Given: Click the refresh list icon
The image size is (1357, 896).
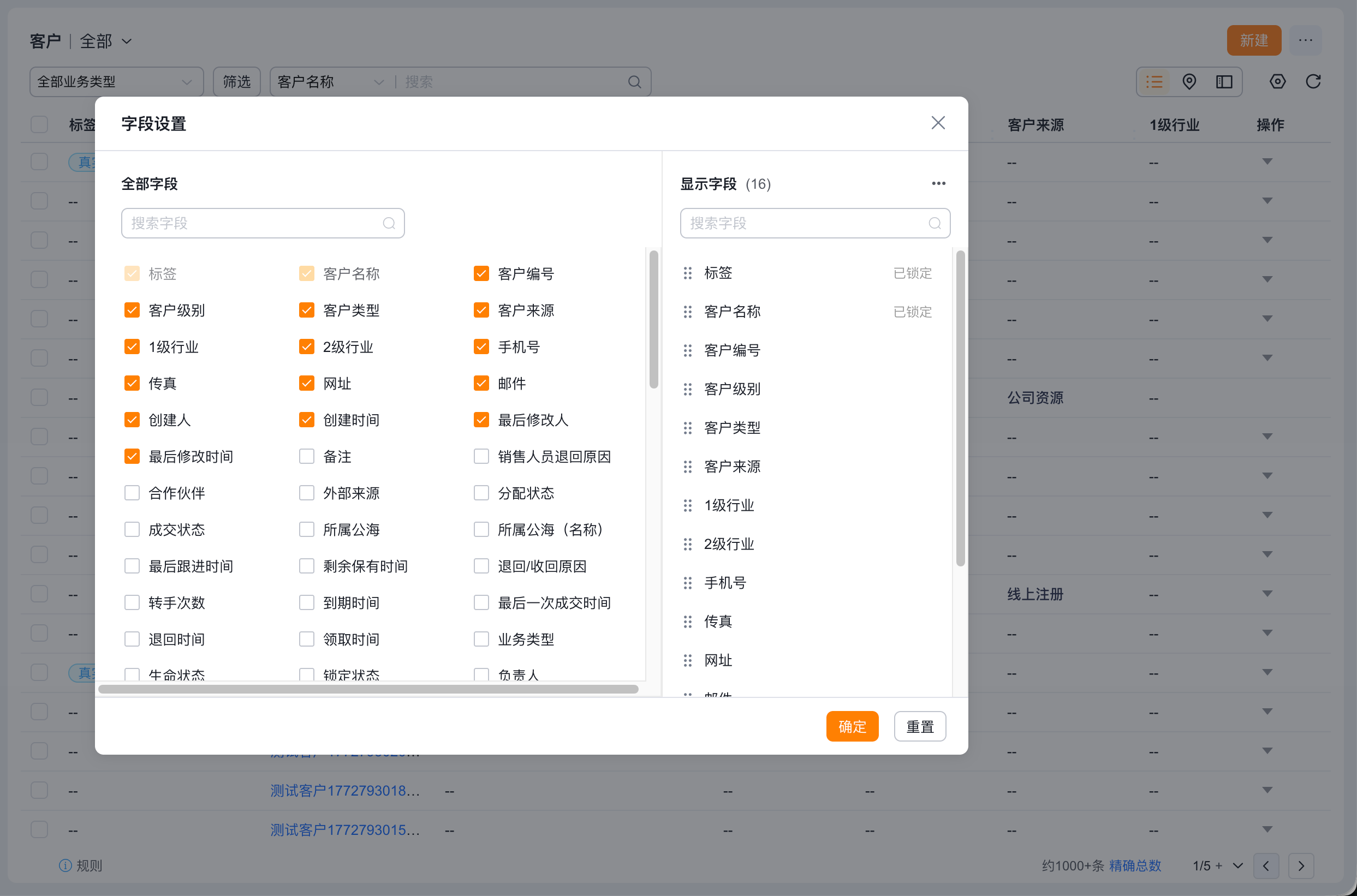Looking at the screenshot, I should coord(1313,82).
